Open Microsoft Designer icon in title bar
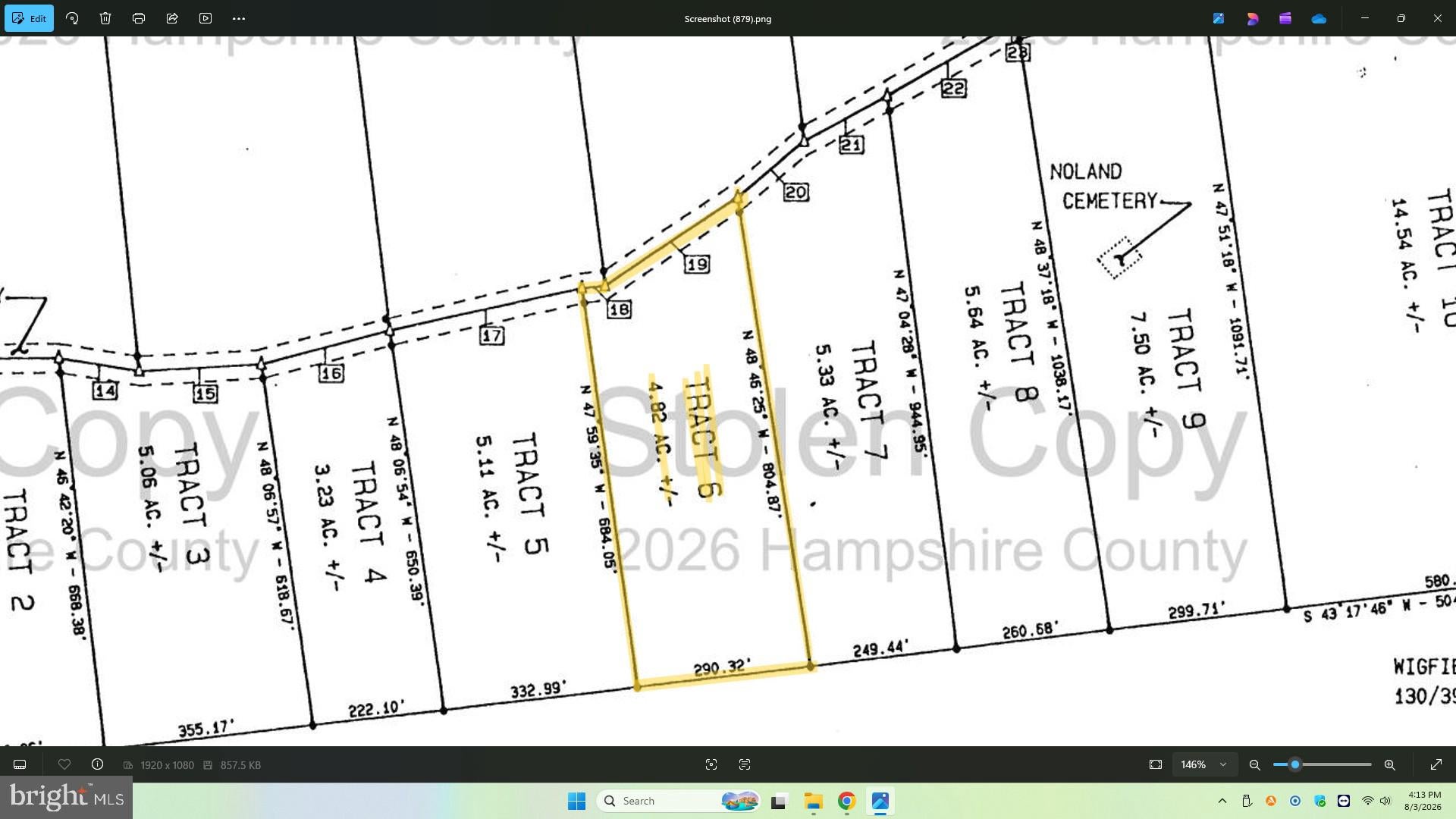This screenshot has height=819, width=1456. 1252,18
